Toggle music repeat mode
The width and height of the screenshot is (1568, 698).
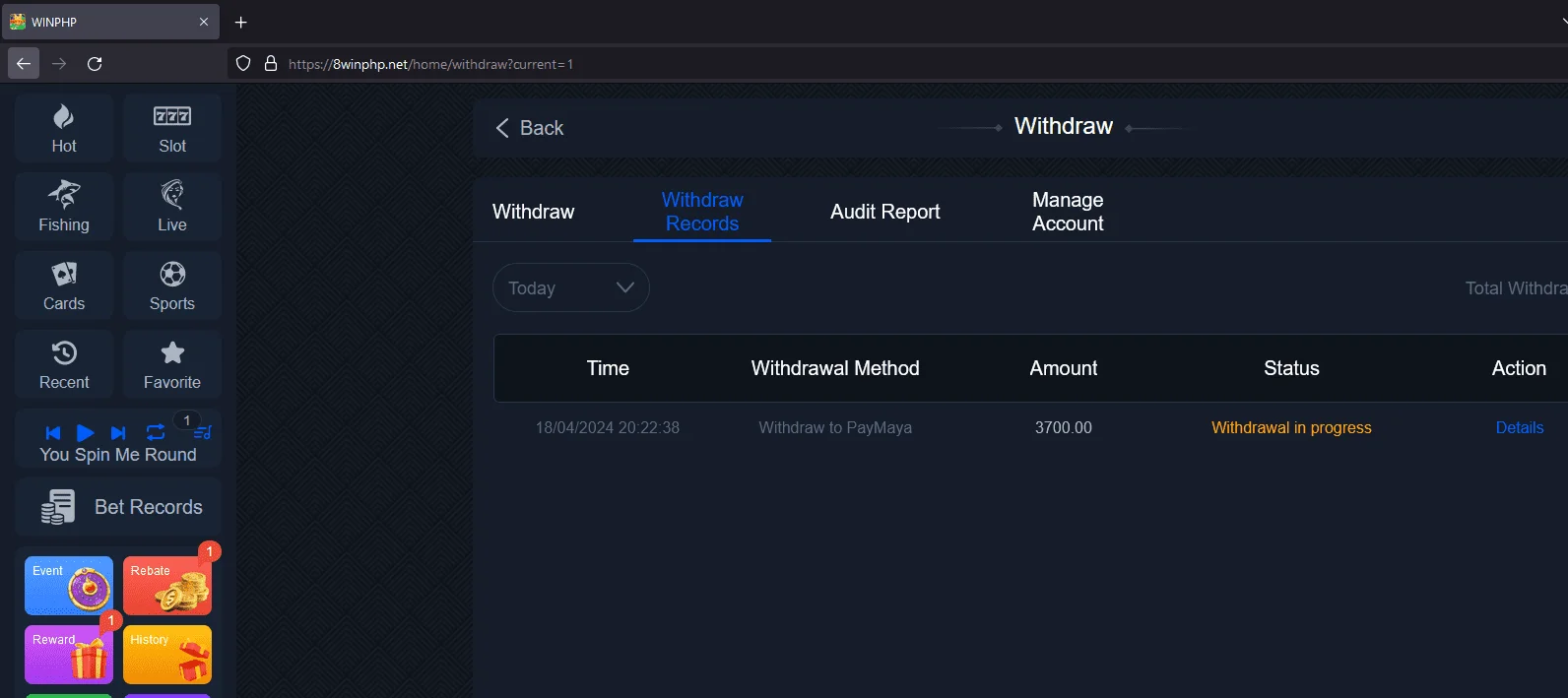pyautogui.click(x=156, y=432)
